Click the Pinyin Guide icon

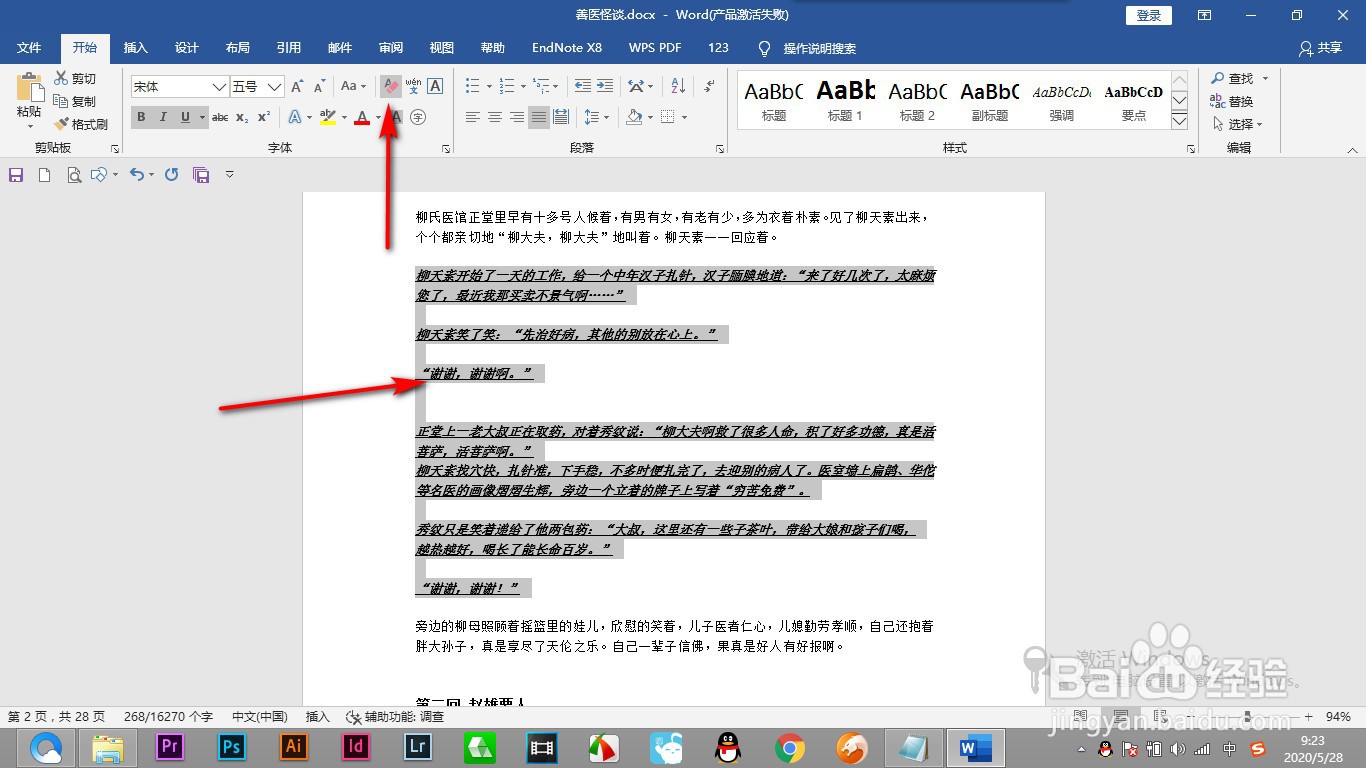414,86
